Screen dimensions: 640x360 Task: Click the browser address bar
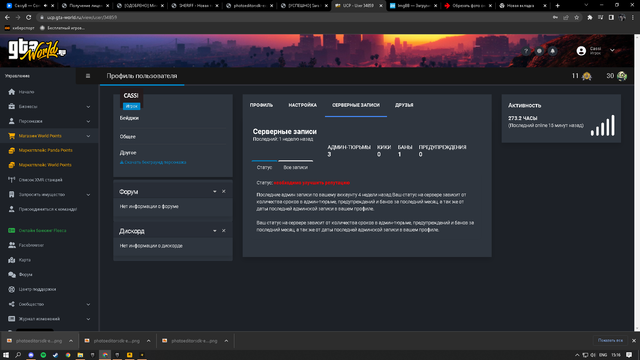294,18
